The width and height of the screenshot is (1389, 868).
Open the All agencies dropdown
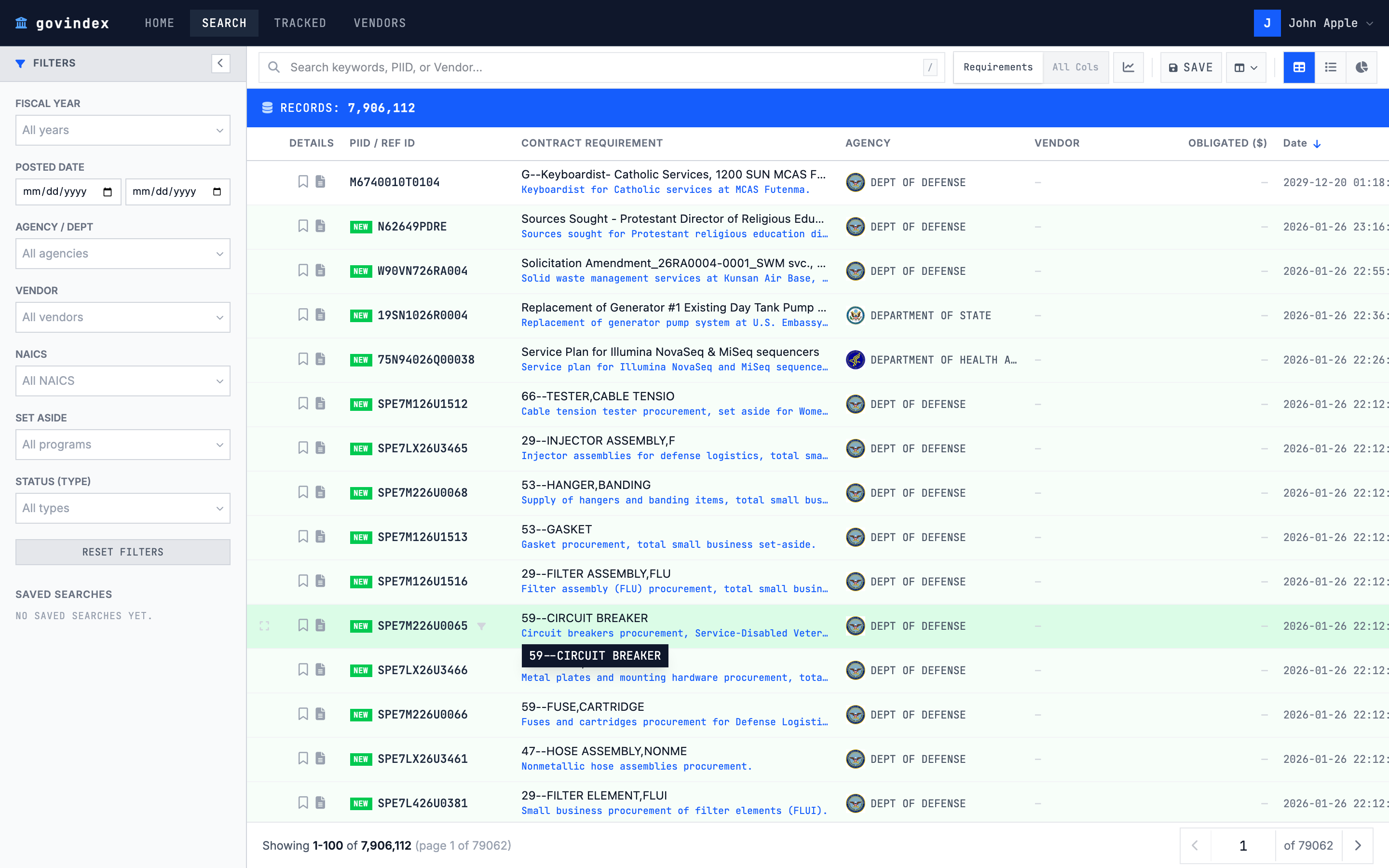click(x=122, y=253)
